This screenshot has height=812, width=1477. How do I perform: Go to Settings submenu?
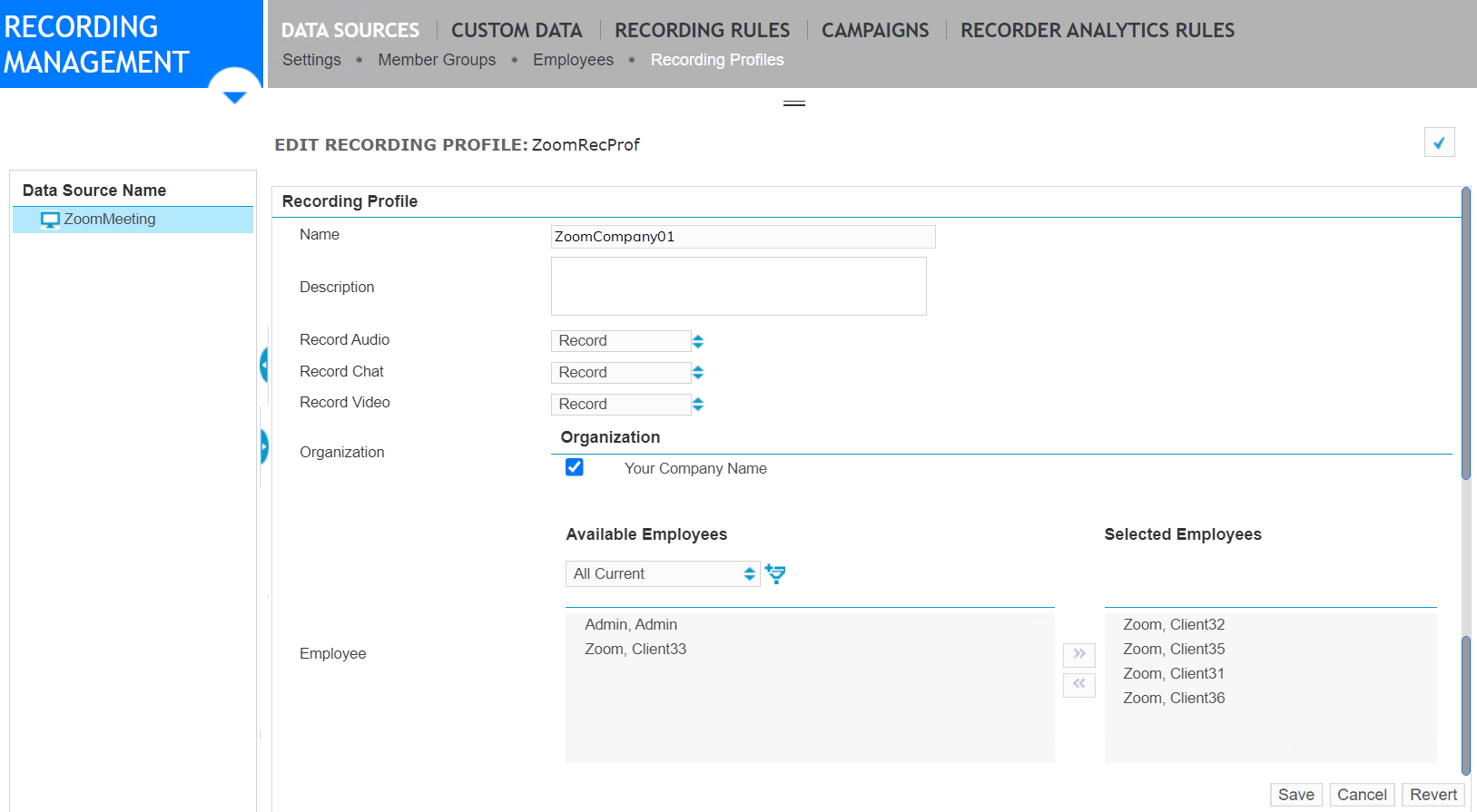(x=311, y=60)
